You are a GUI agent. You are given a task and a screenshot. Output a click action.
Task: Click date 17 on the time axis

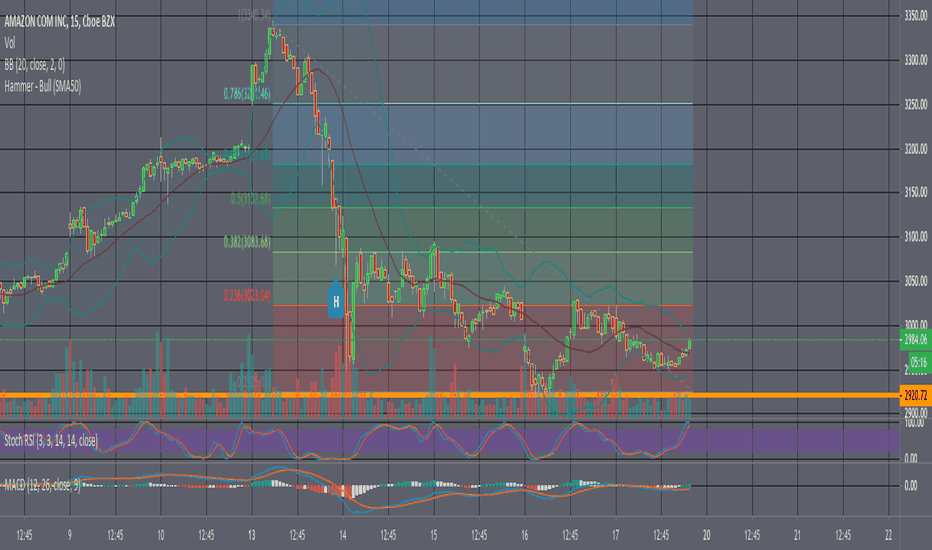[x=616, y=536]
